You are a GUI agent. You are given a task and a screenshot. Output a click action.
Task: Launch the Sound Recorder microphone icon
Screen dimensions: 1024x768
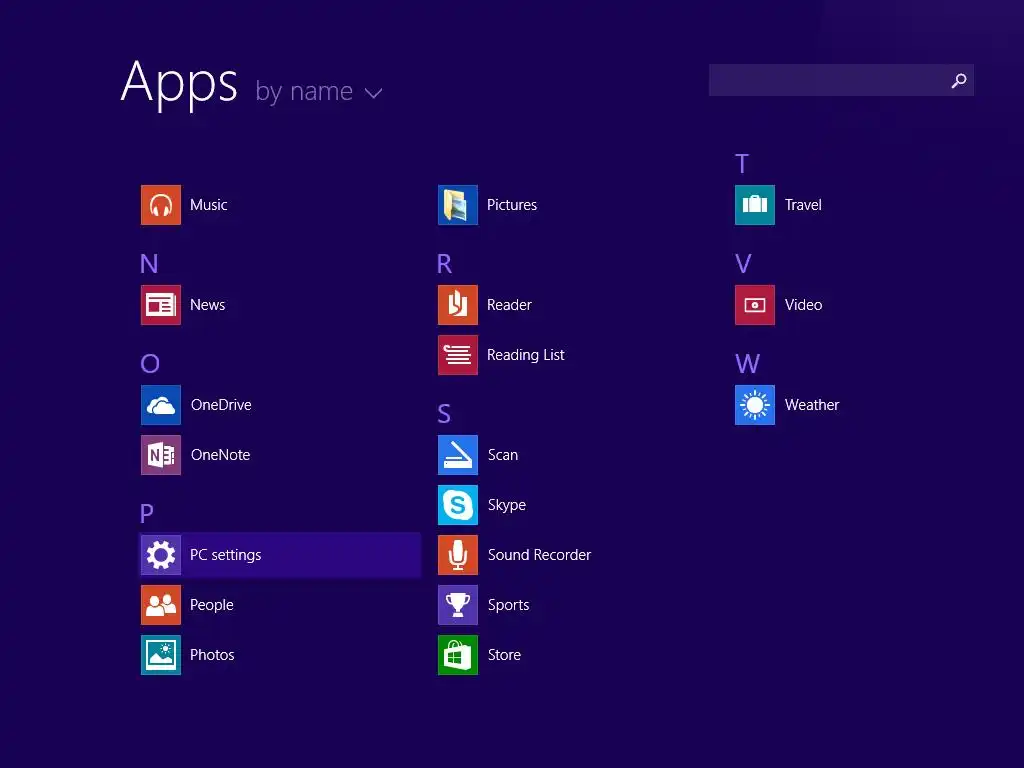coord(458,555)
